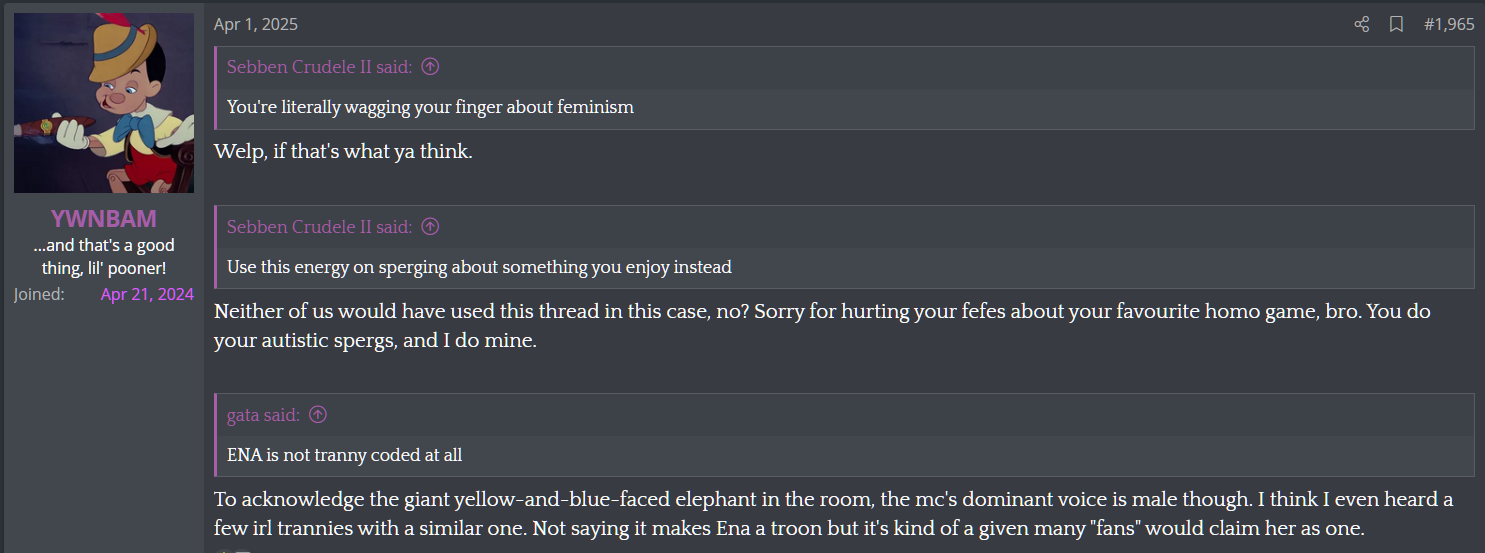
Task: Jump to gata's original post via arrow icon
Action: [318, 415]
